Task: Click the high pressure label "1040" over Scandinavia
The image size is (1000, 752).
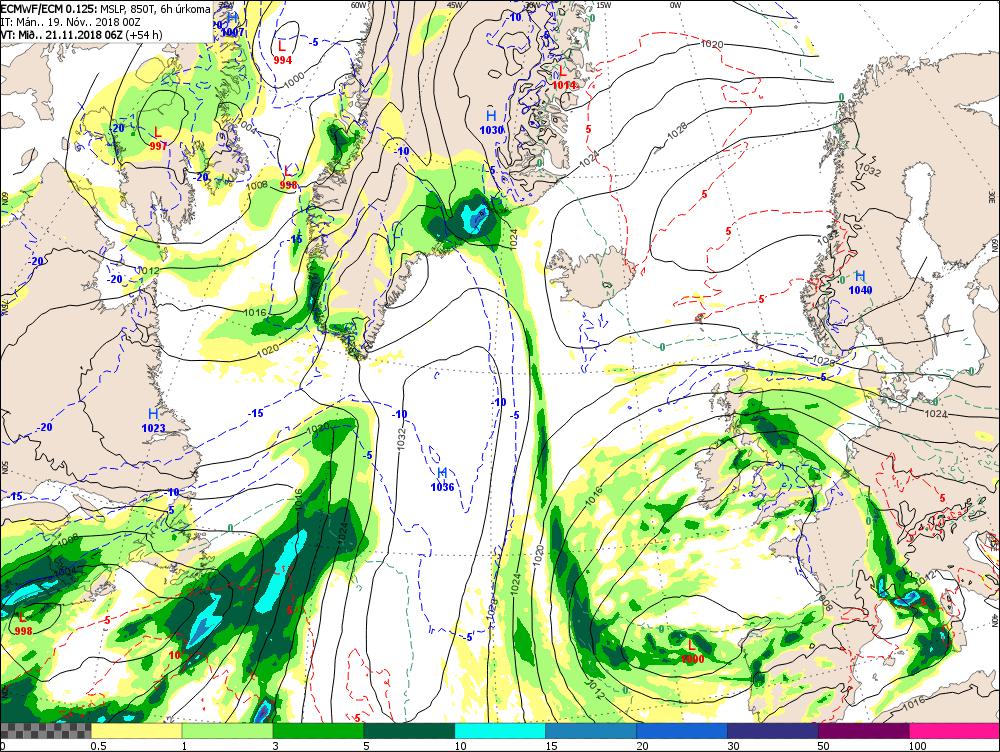Action: pyautogui.click(x=860, y=290)
